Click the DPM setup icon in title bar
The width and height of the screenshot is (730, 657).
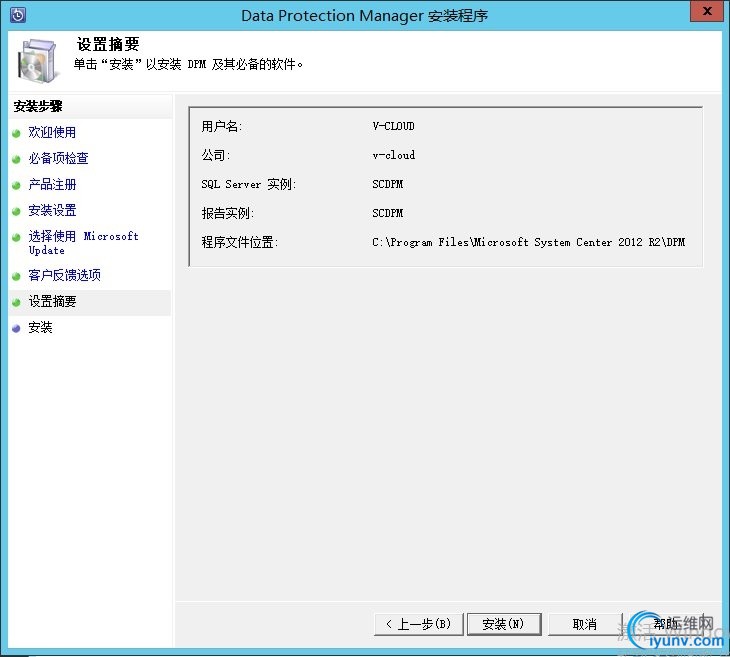[x=18, y=15]
